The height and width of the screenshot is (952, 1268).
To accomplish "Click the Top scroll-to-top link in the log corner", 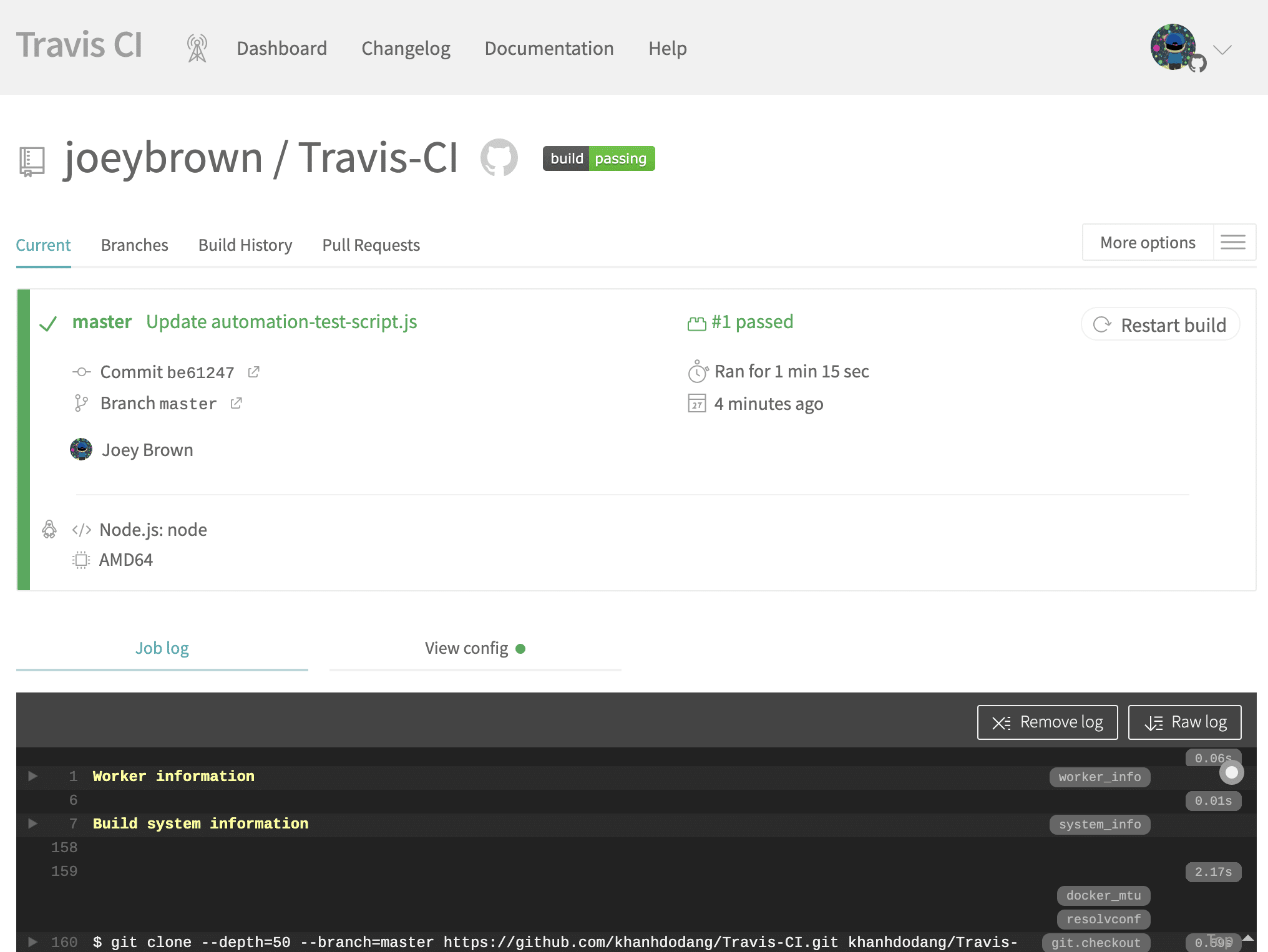I will tap(1229, 939).
